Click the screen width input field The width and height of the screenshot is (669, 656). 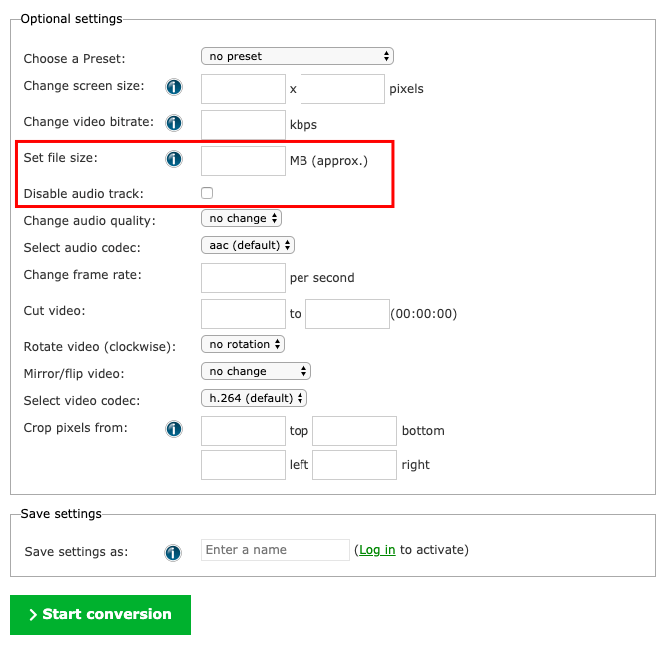243,89
